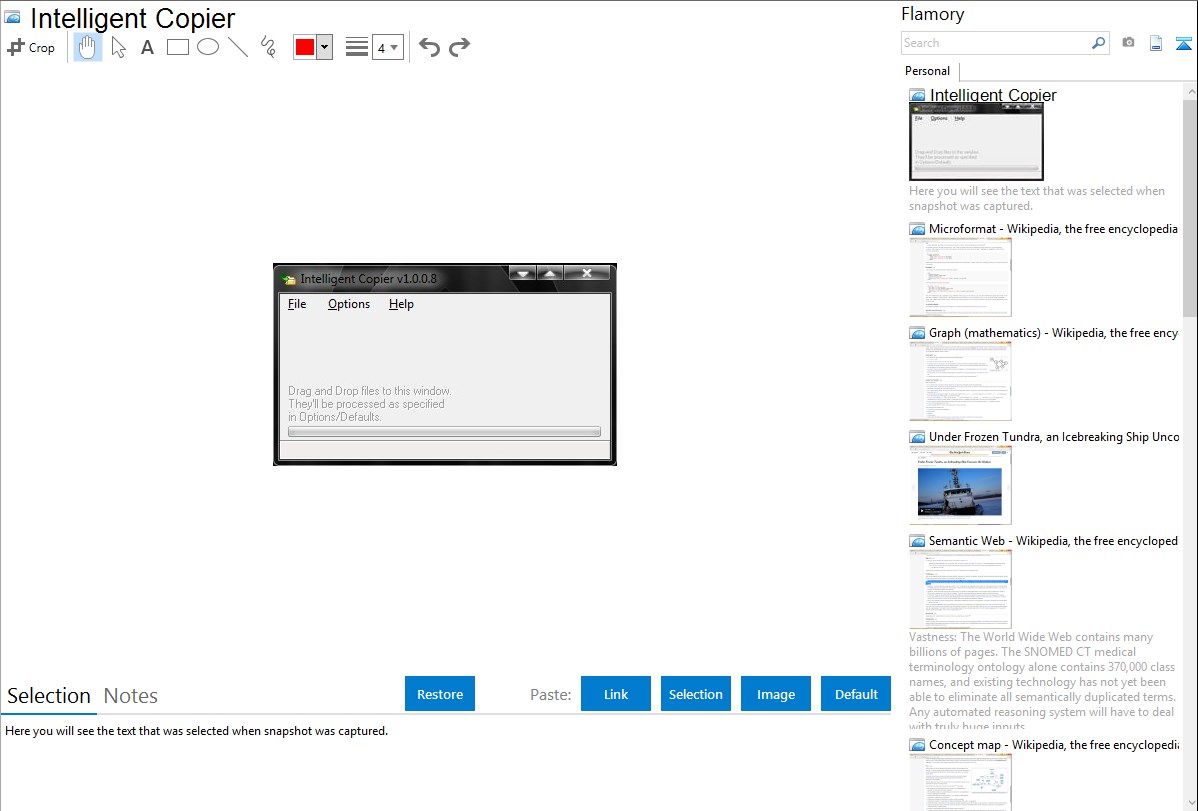The height and width of the screenshot is (811, 1198).
Task: Click the icon beside the Concept map title
Action: tap(917, 745)
